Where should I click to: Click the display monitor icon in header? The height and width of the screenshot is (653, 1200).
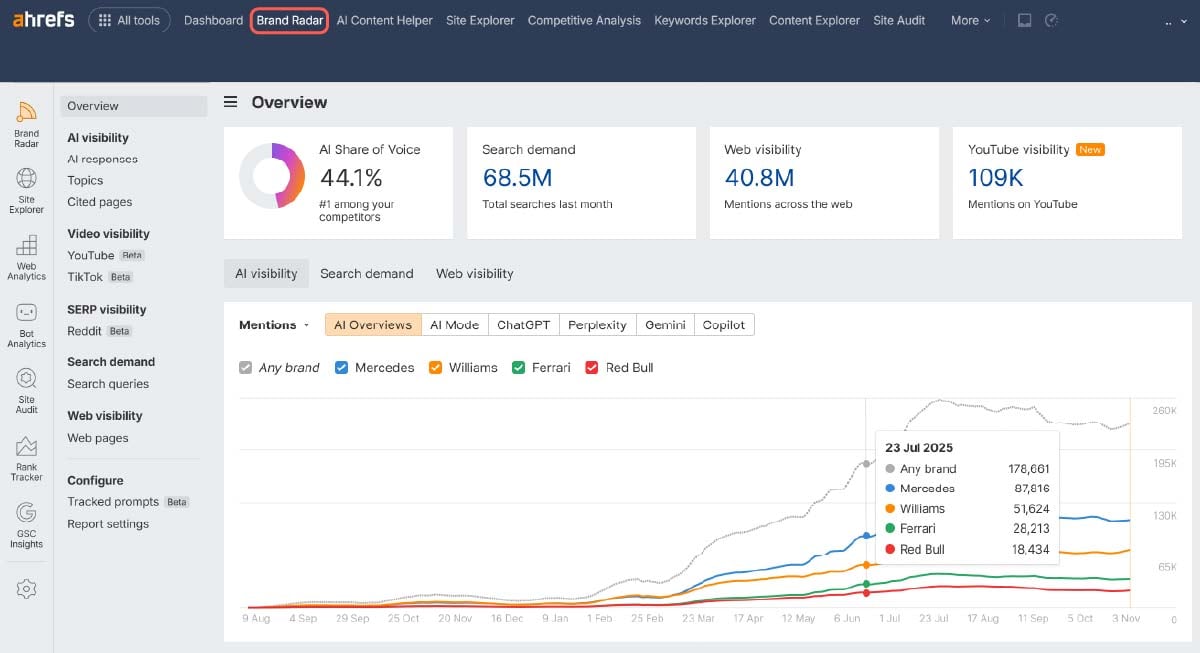1024,20
